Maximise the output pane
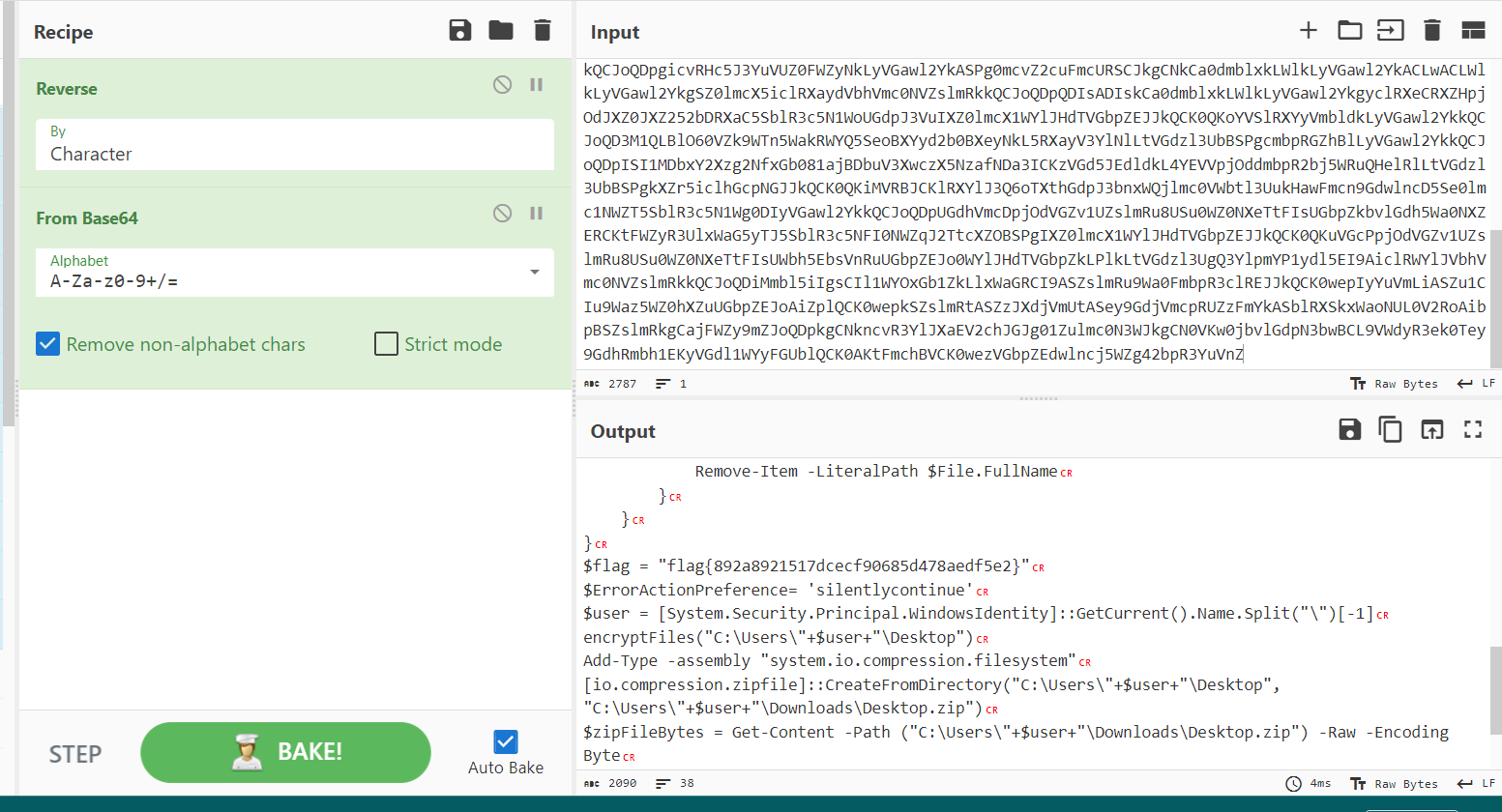The width and height of the screenshot is (1502, 812). (x=1473, y=430)
